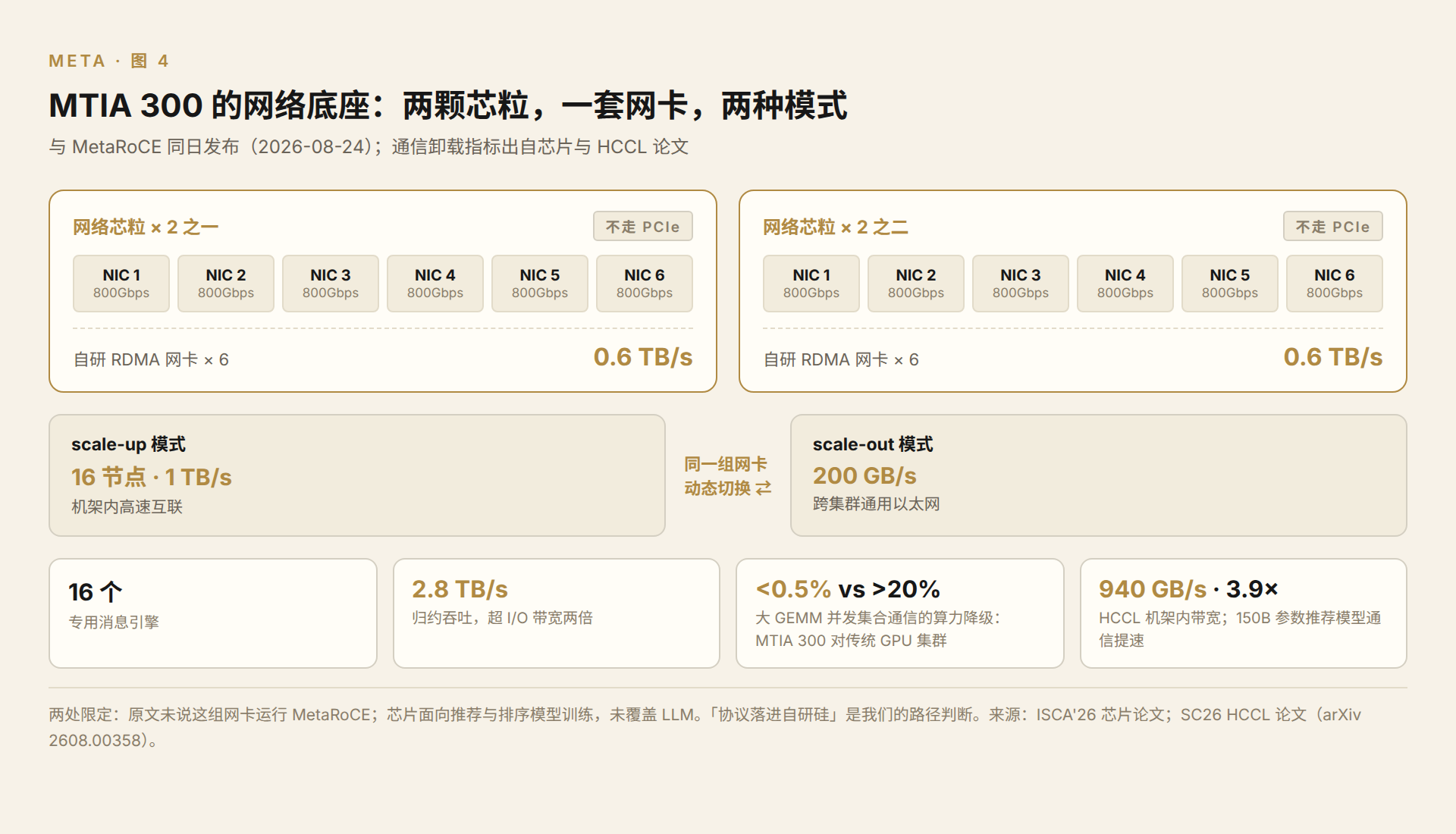The image size is (1456, 834).
Task: Click 自研 RDMA 网卡 × 6 in 之一 card
Action: [x=151, y=359]
